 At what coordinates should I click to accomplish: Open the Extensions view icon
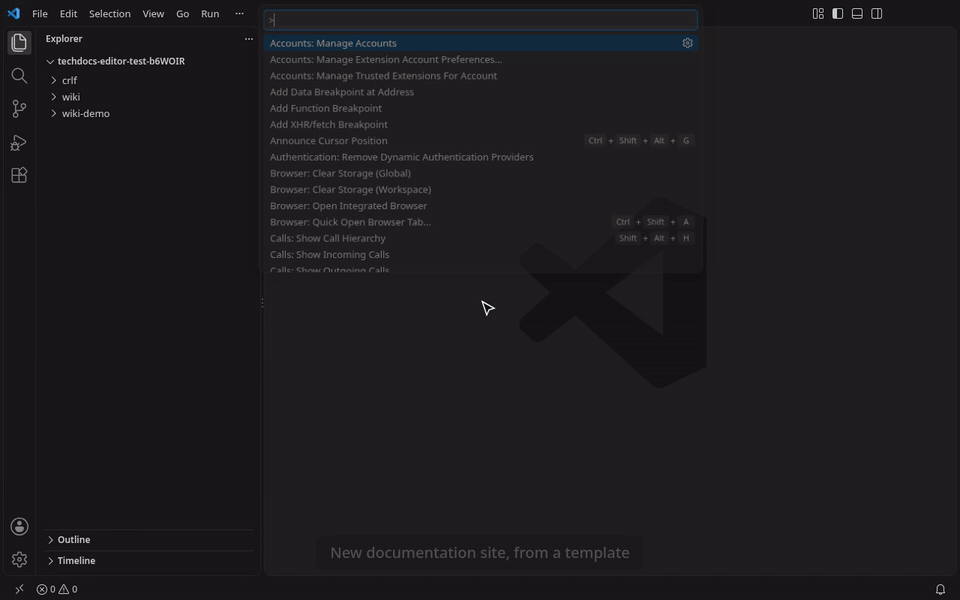(19, 175)
